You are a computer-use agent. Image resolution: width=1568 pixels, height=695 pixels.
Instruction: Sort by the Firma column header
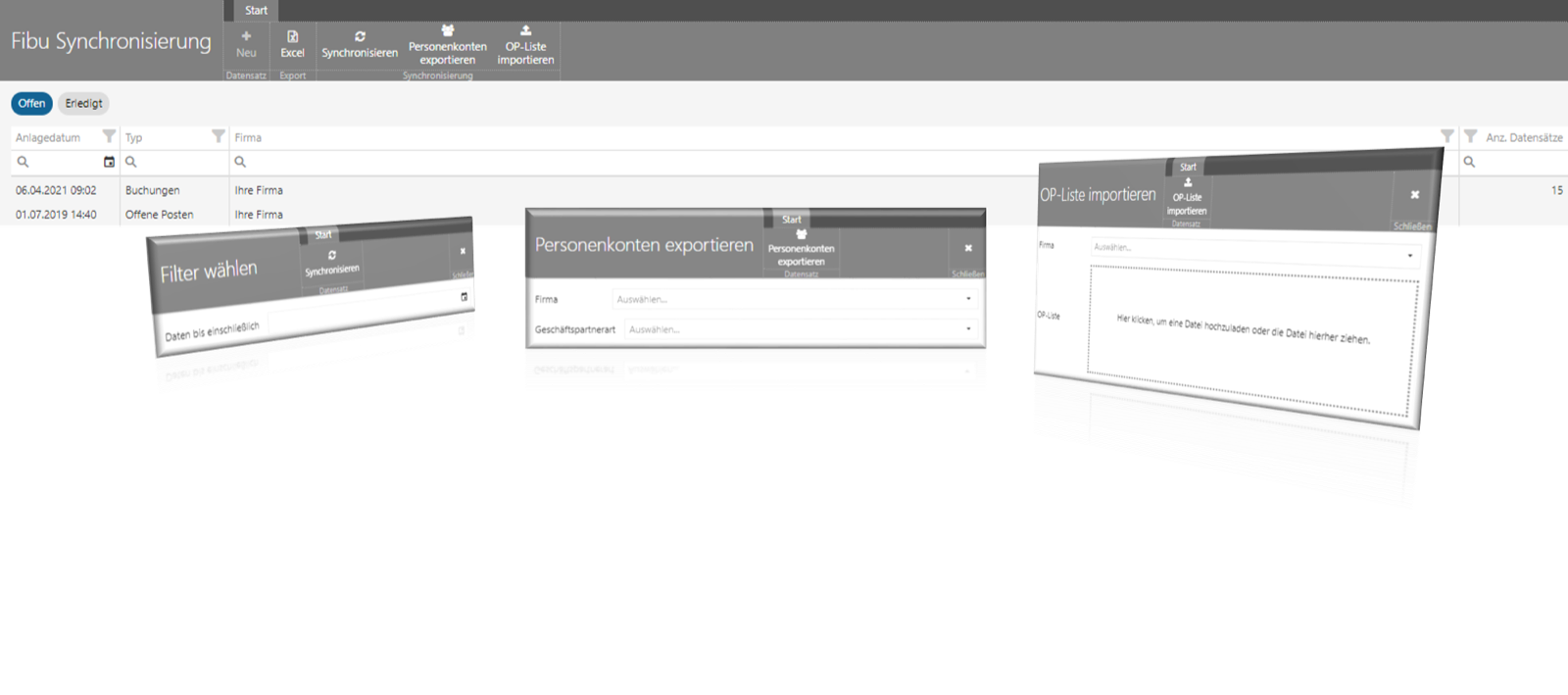pyautogui.click(x=248, y=137)
